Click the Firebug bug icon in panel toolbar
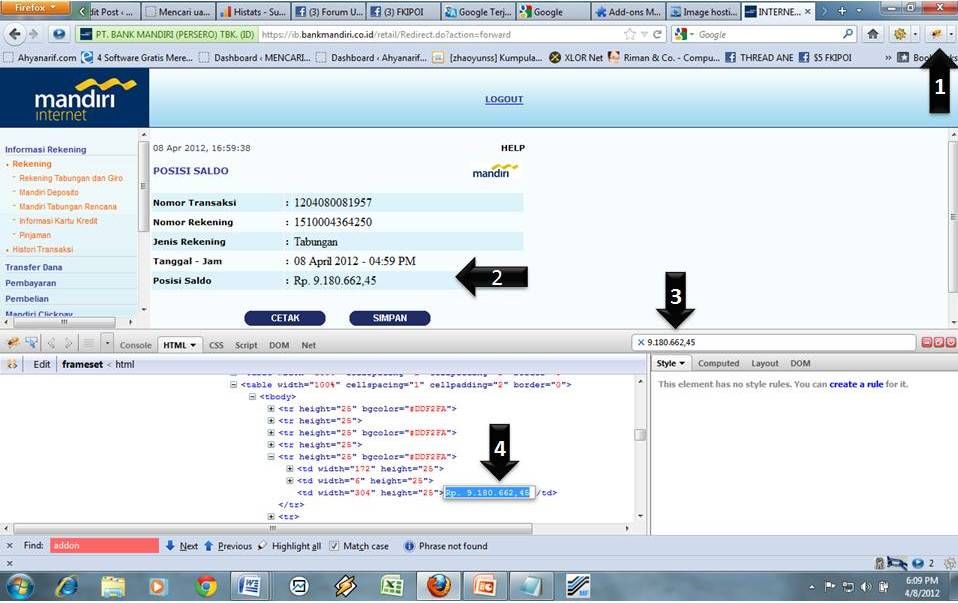 13,344
